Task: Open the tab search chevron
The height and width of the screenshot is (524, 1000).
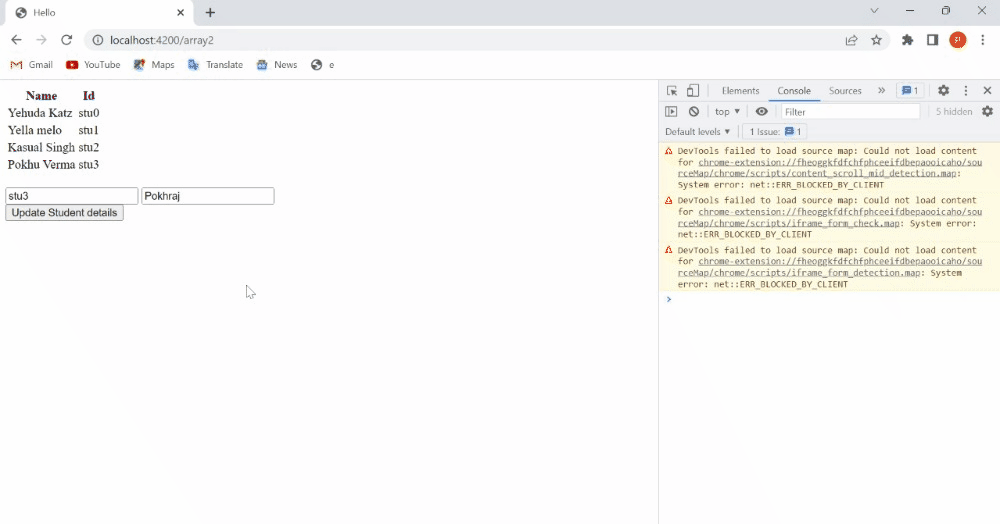Action: pyautogui.click(x=874, y=11)
